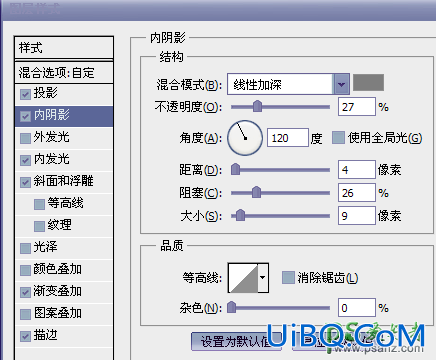Uncheck the 内阴影 checkbox
Screen dimensions: 436x360
pos(25,116)
